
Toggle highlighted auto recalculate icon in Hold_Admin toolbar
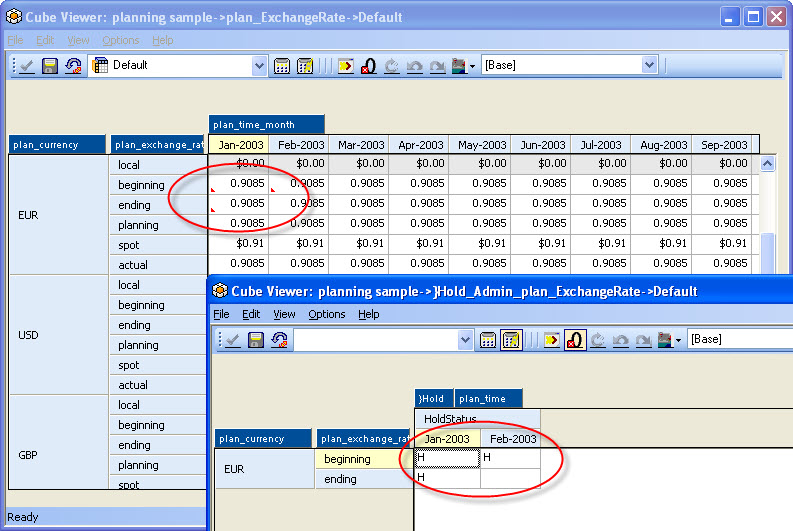pyautogui.click(x=511, y=340)
